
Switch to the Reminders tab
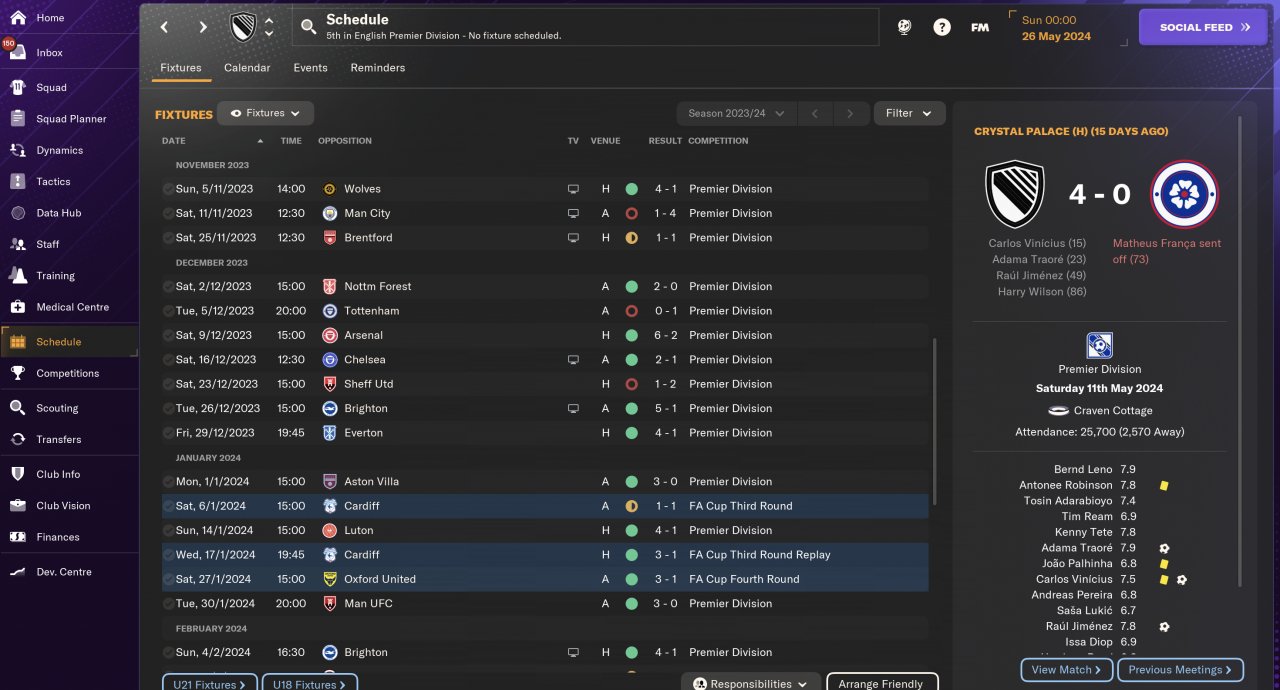point(377,68)
